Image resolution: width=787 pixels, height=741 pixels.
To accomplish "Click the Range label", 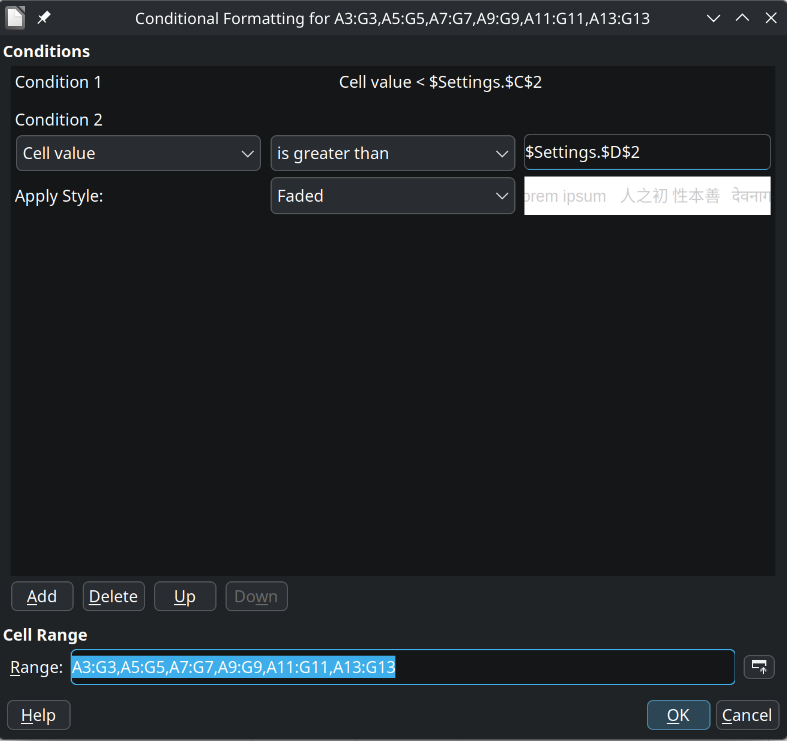I will (x=37, y=667).
